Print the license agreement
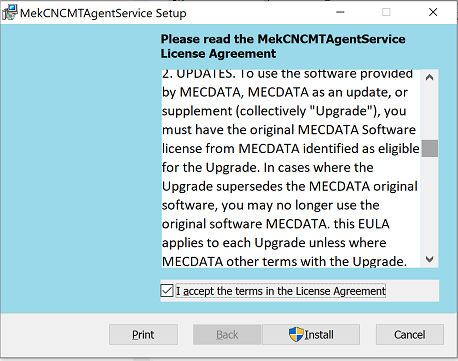 pyautogui.click(x=143, y=334)
